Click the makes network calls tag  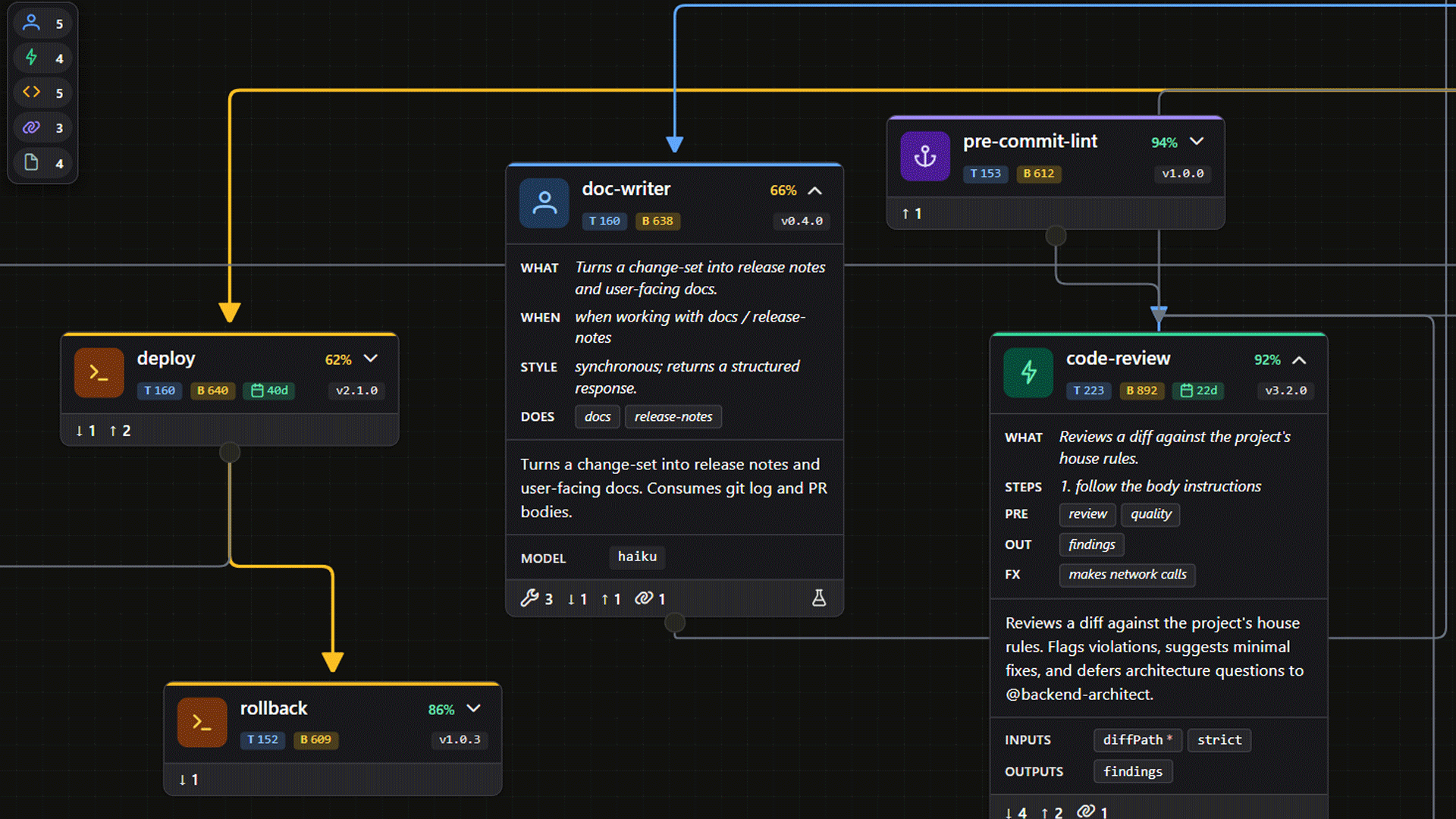tap(1128, 575)
